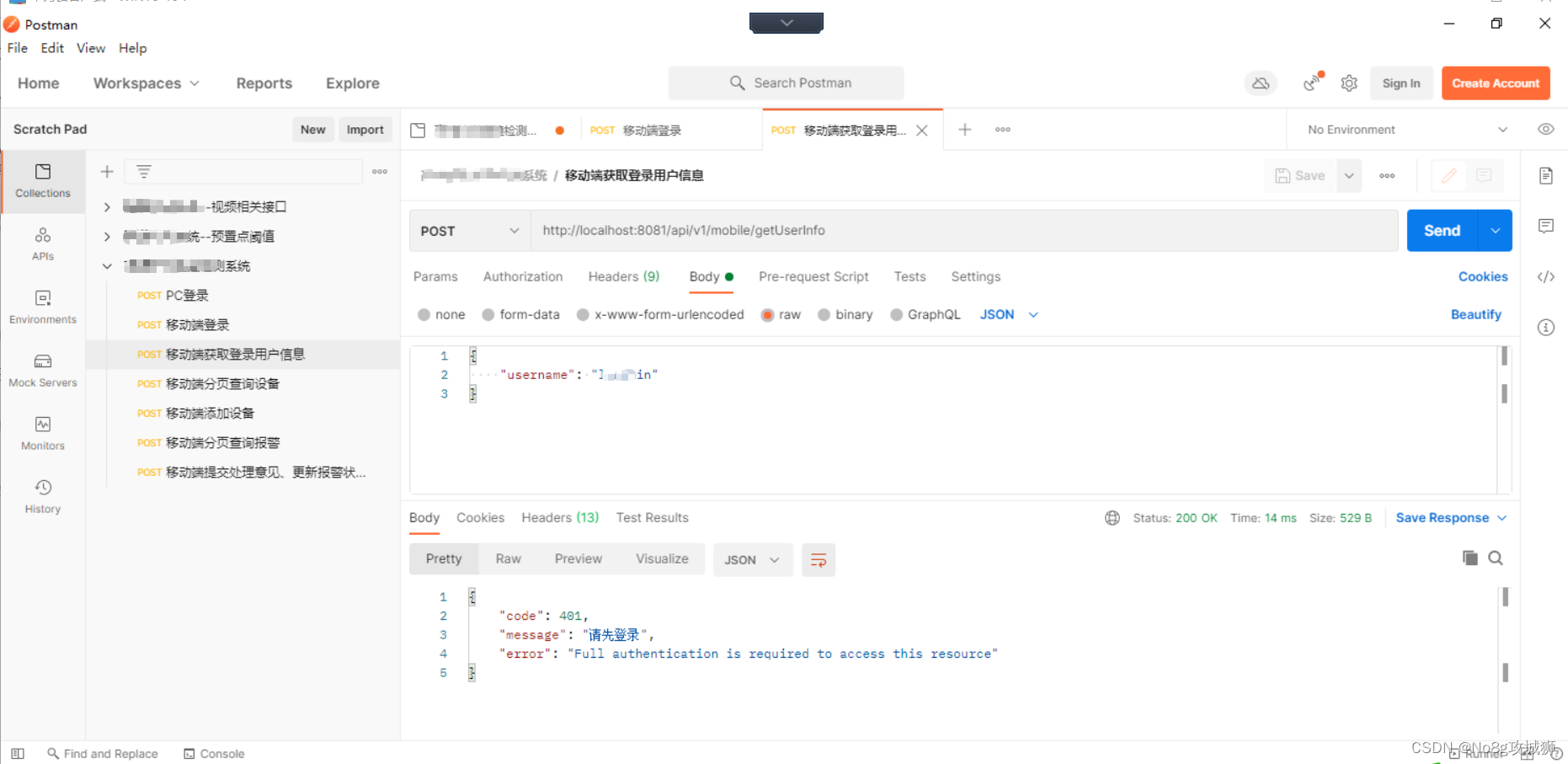Open the request info icon
The height and width of the screenshot is (764, 1568).
tap(1546, 328)
